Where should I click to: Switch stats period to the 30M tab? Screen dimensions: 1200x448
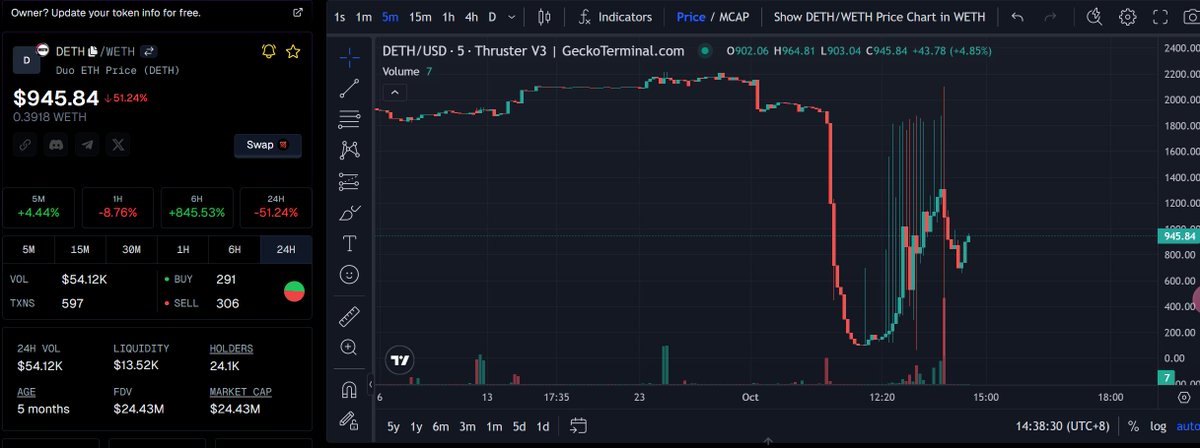131,249
